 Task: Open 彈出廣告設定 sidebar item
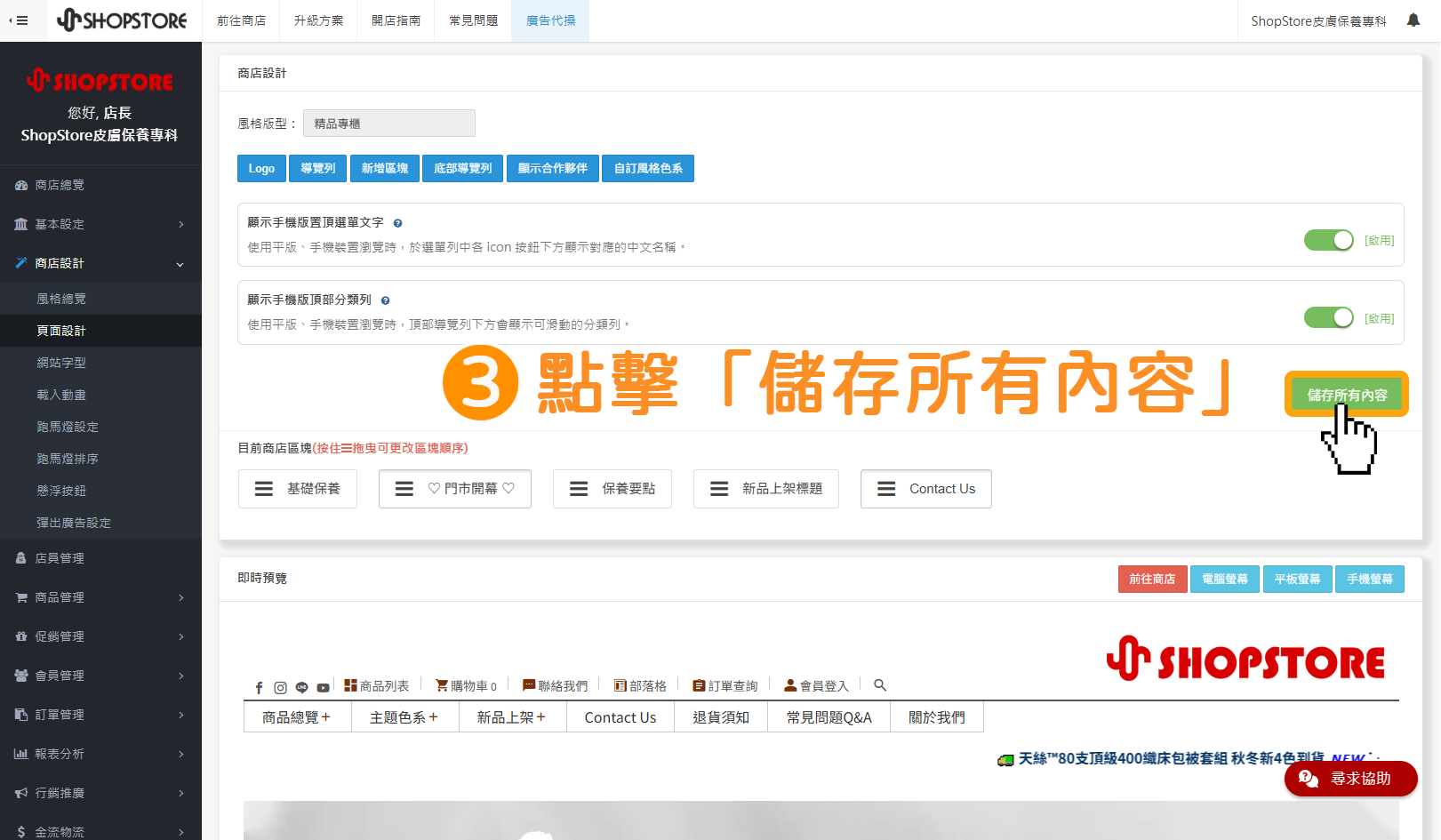[x=100, y=523]
